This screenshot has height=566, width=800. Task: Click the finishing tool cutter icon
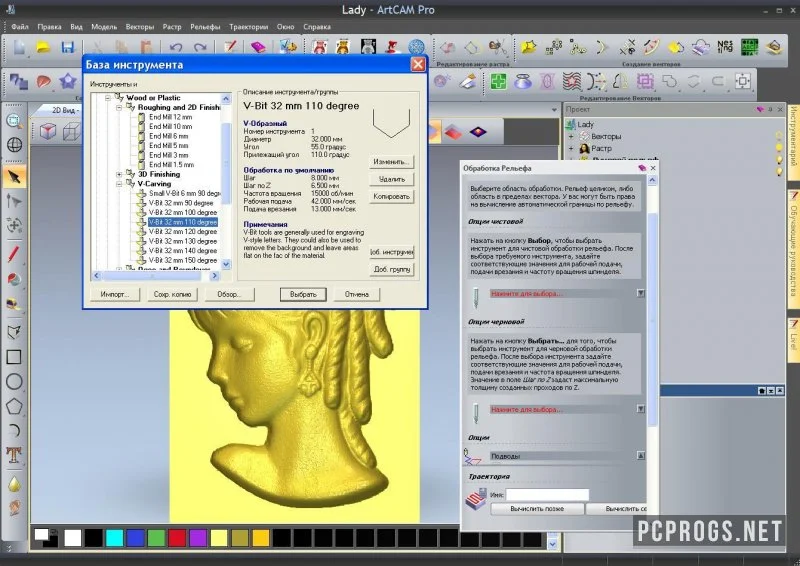tap(476, 298)
